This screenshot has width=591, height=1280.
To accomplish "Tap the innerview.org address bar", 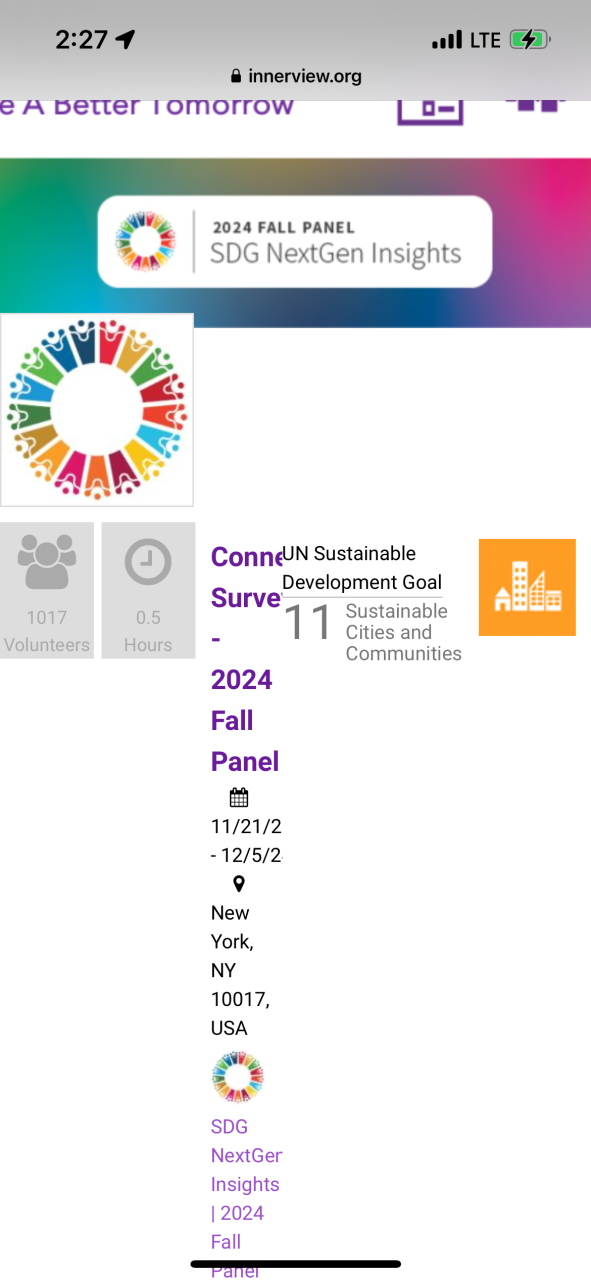I will pyautogui.click(x=296, y=76).
